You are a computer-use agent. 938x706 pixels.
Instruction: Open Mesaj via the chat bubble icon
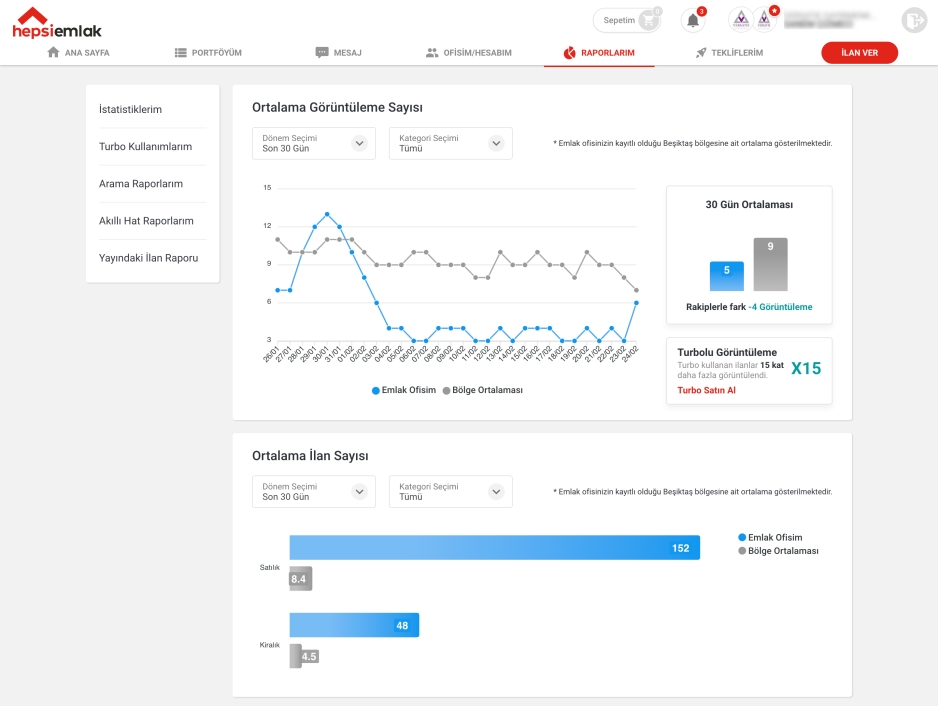(x=322, y=53)
